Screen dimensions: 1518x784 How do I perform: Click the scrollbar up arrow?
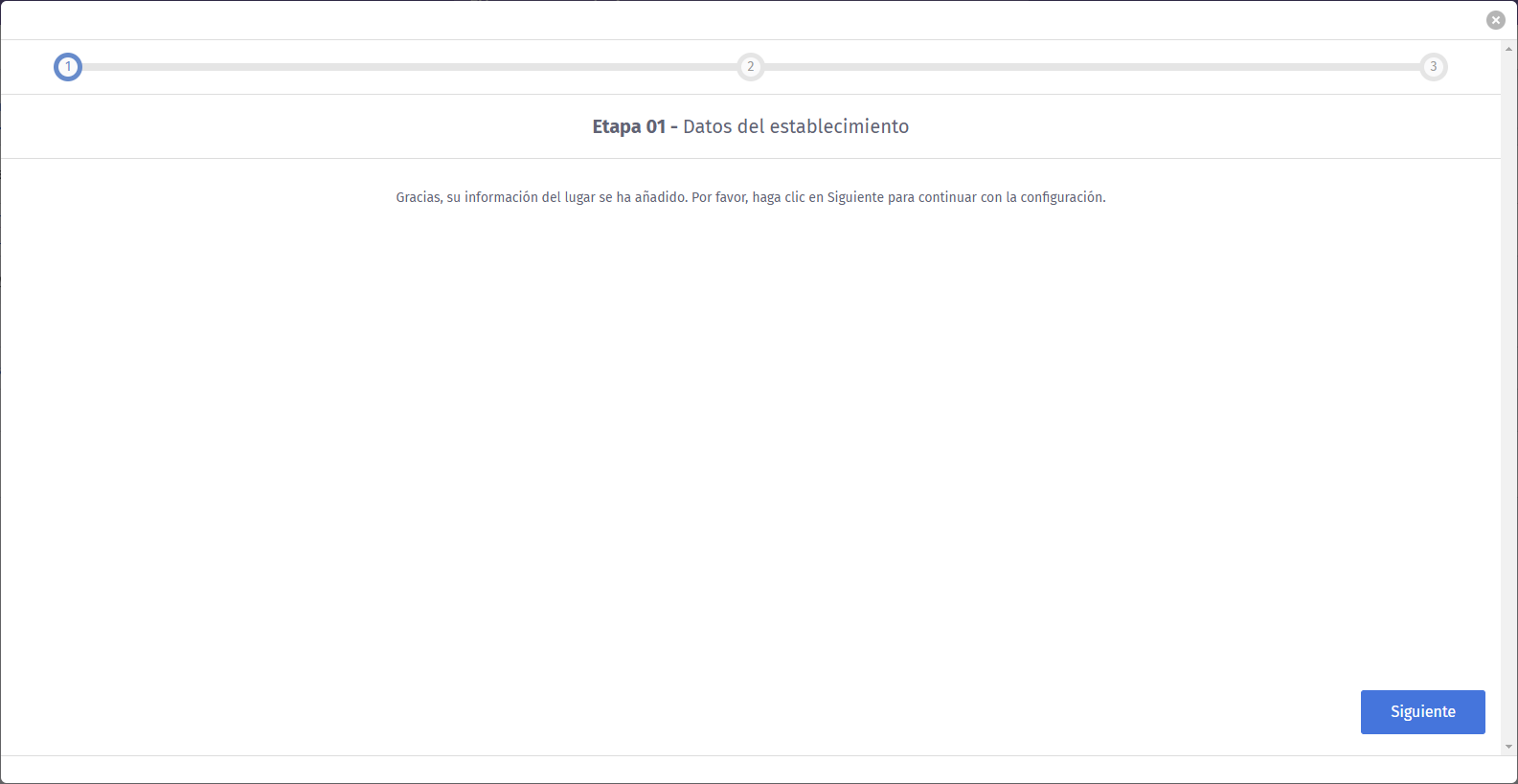tap(1509, 48)
